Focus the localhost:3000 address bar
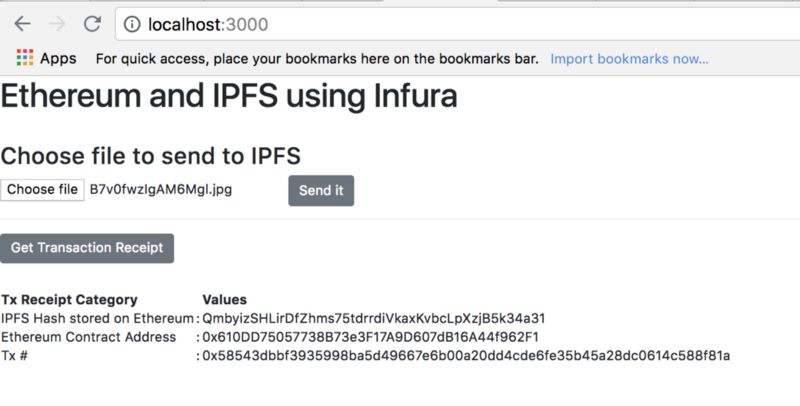 pos(459,24)
